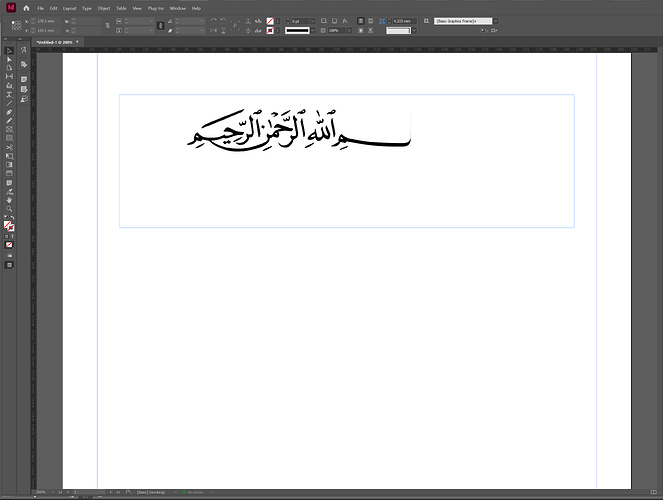Select the Pen tool
Image resolution: width=663 pixels, height=500 pixels.
click(x=9, y=112)
